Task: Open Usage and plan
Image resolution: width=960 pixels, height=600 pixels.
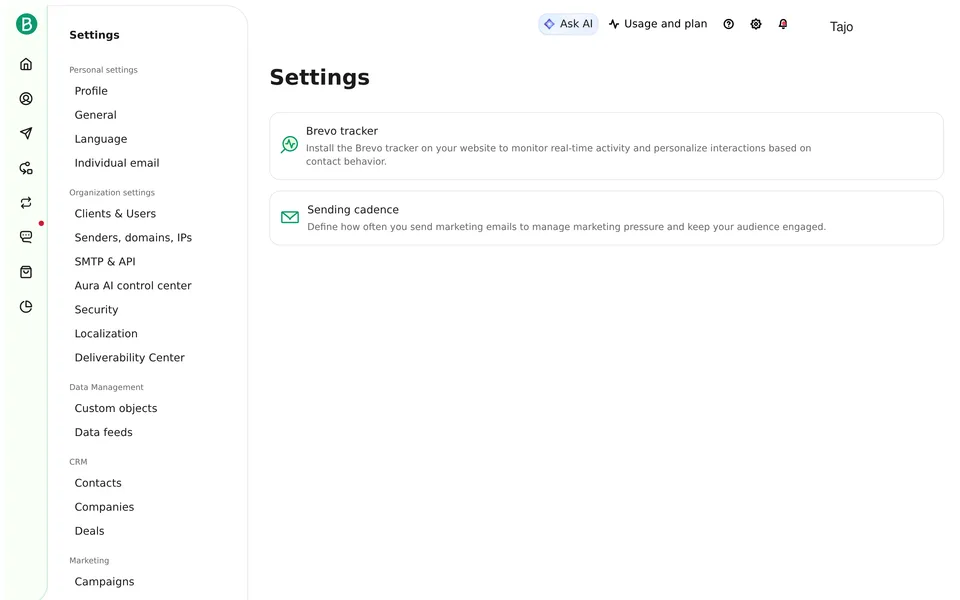Action: (x=658, y=24)
